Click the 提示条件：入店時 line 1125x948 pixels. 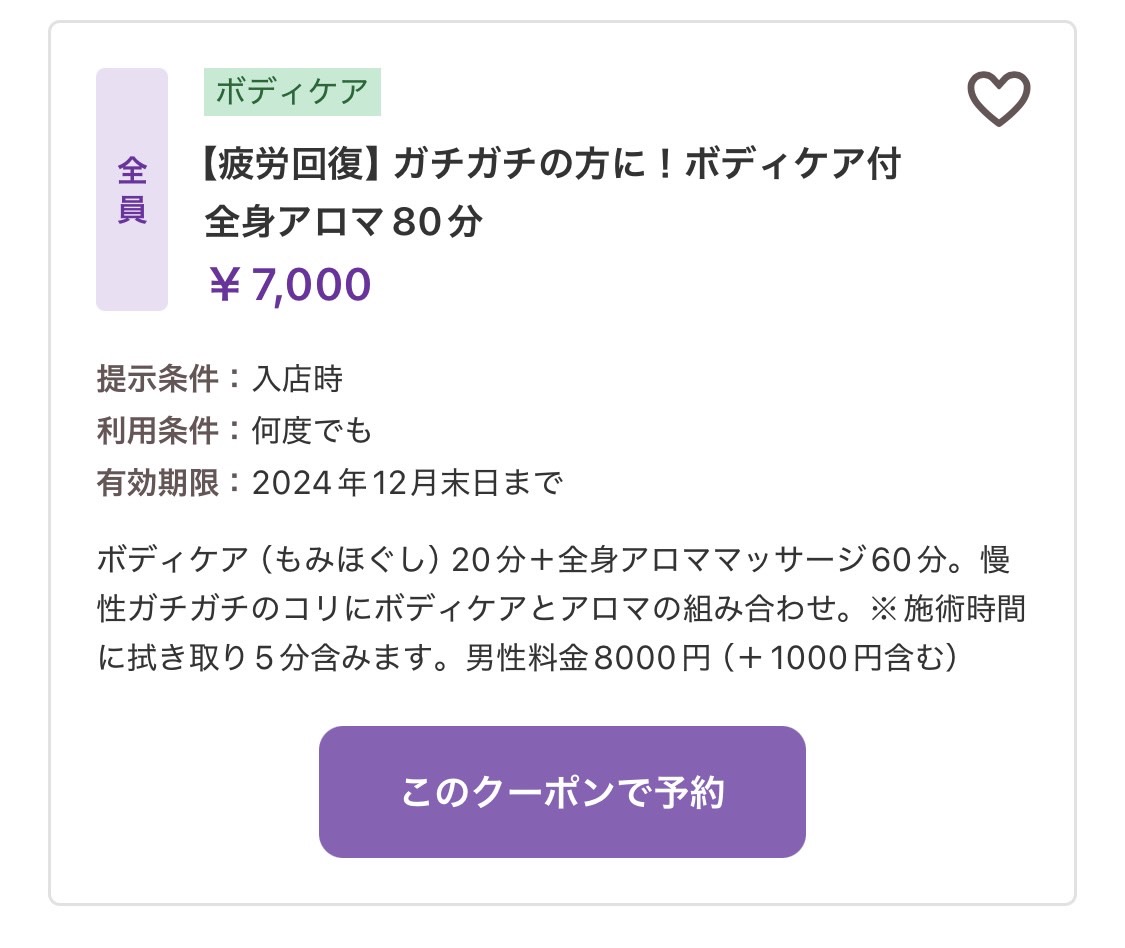coord(220,379)
